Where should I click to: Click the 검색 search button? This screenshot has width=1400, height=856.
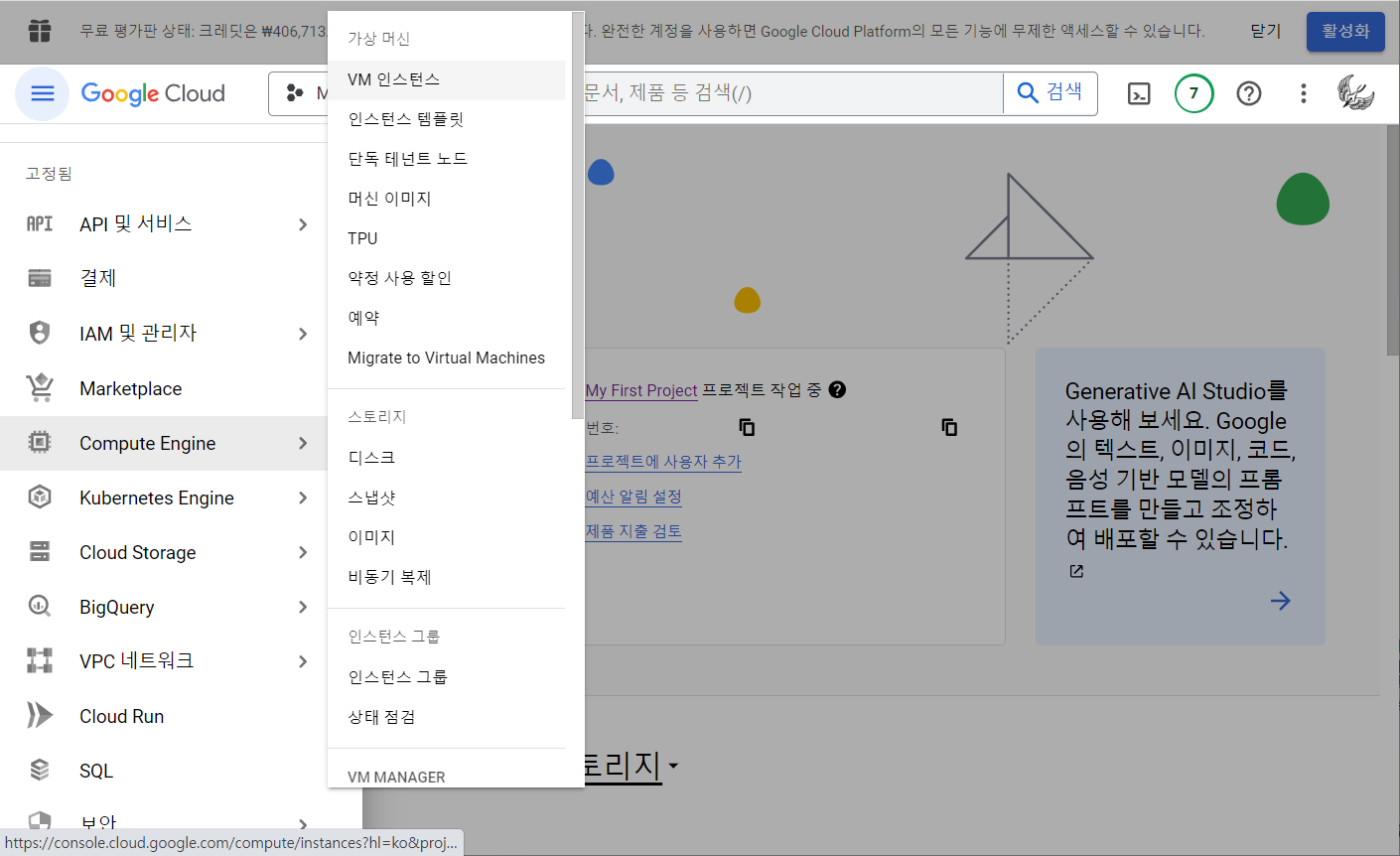(1050, 92)
